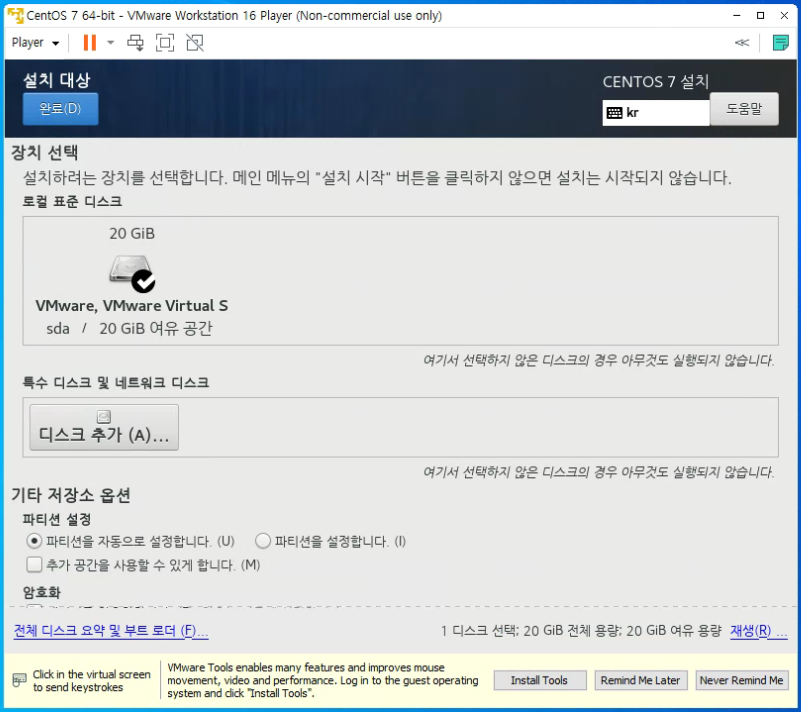801x712 pixels.
Task: Open the green notes icon
Action: 781,42
